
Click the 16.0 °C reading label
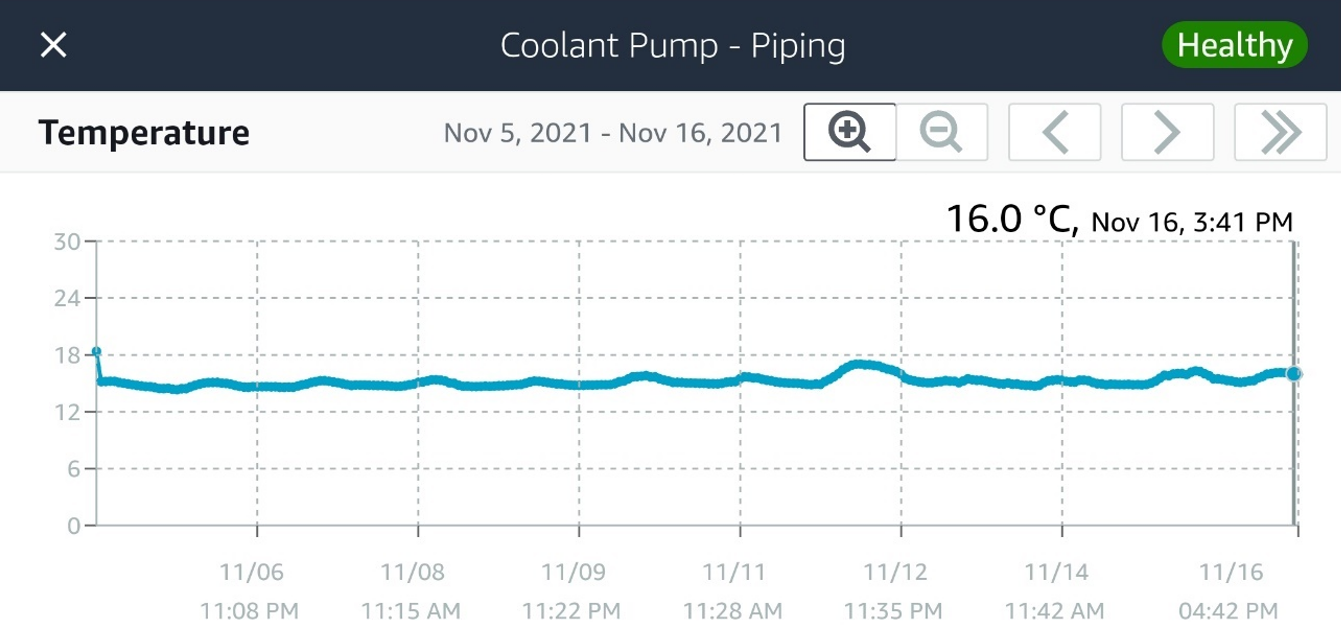point(1011,219)
